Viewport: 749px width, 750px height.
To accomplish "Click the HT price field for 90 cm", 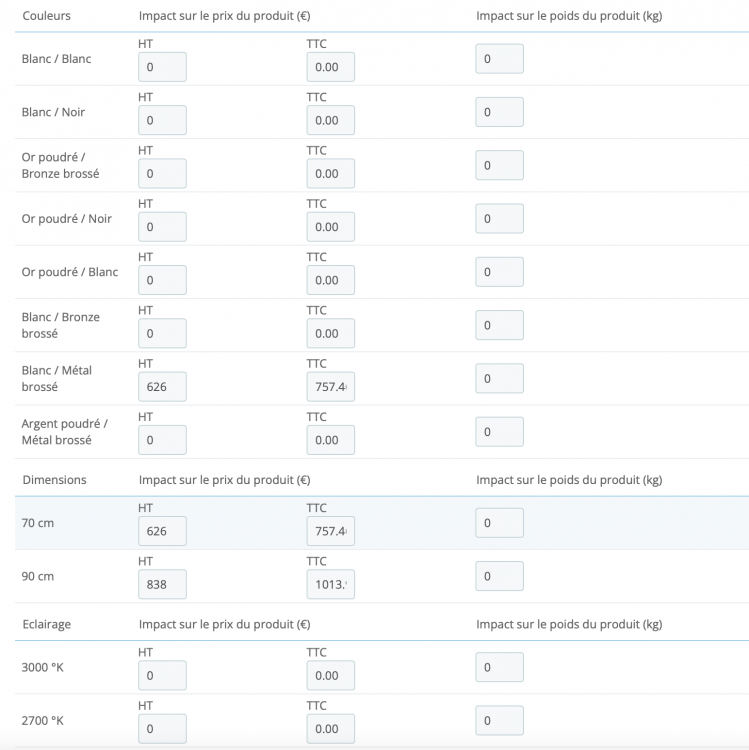I will (x=162, y=584).
